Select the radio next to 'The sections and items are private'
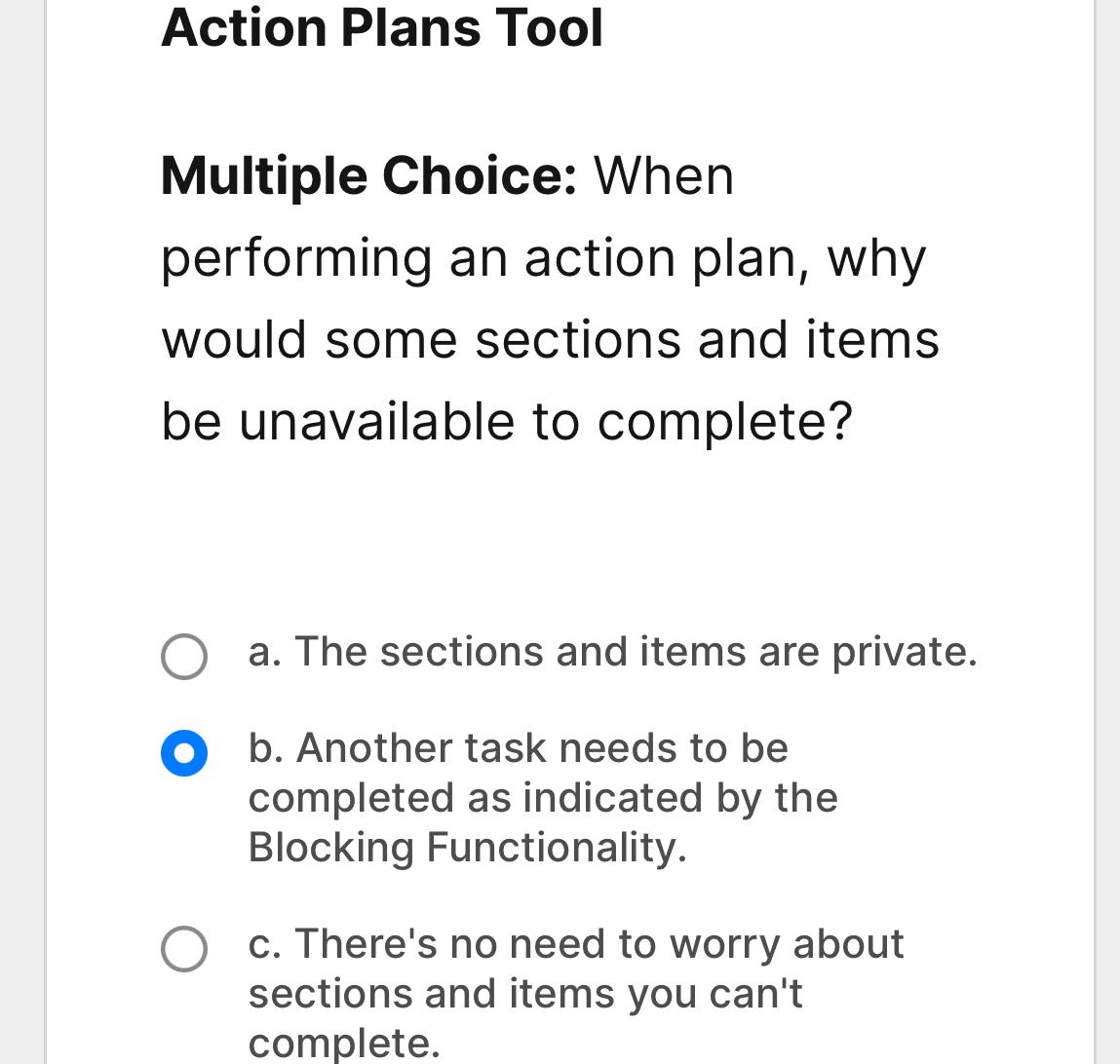Screen dimensions: 1120x1064 pos(184,657)
